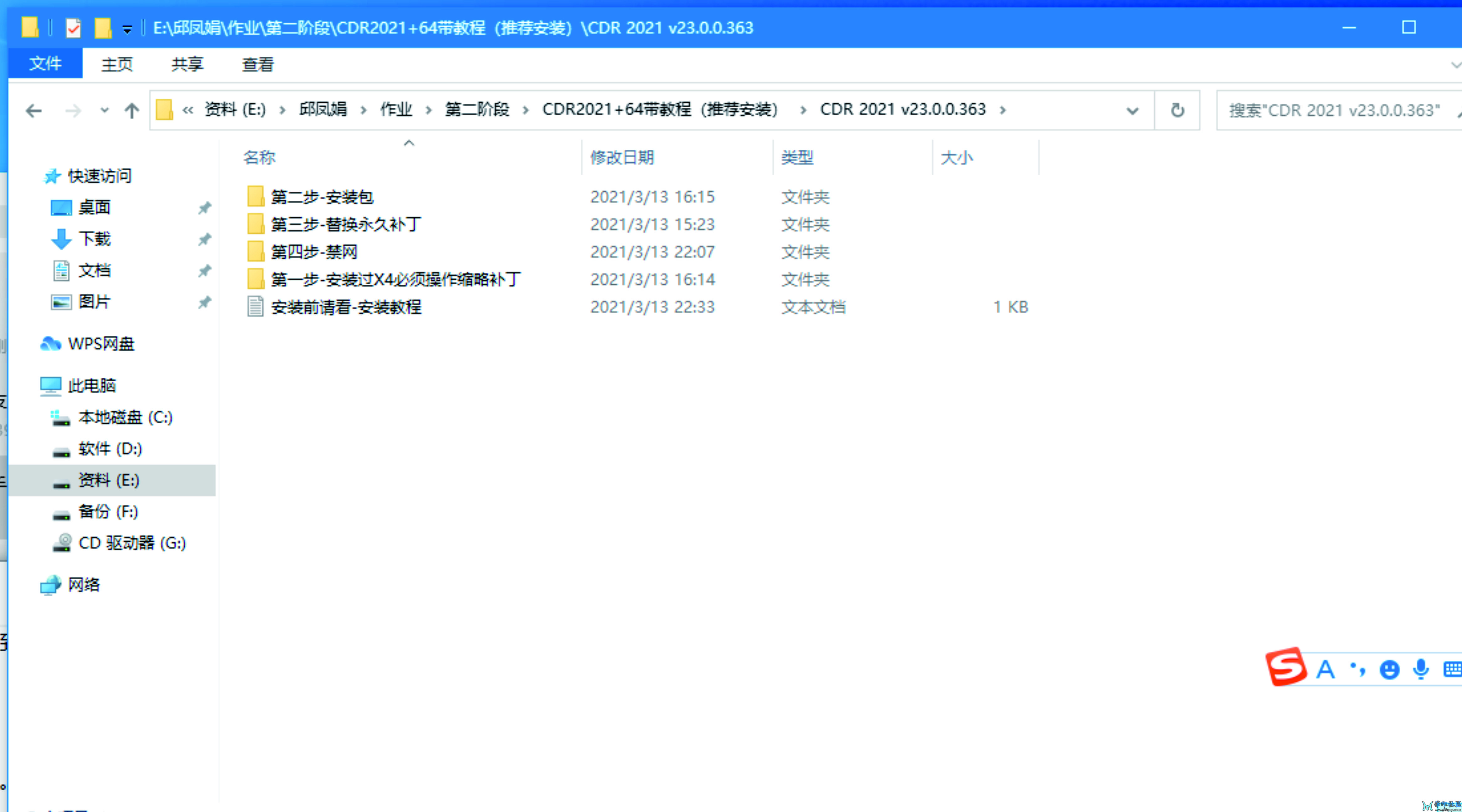Open the on-screen keyboard from Sogou bar
The height and width of the screenshot is (812, 1462).
tap(1451, 670)
